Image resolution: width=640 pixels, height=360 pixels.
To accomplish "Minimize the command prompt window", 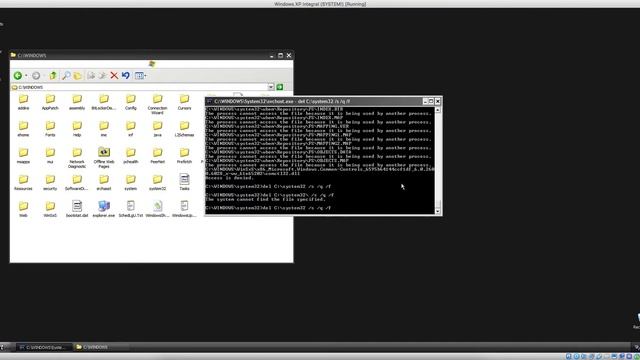I will [425, 101].
